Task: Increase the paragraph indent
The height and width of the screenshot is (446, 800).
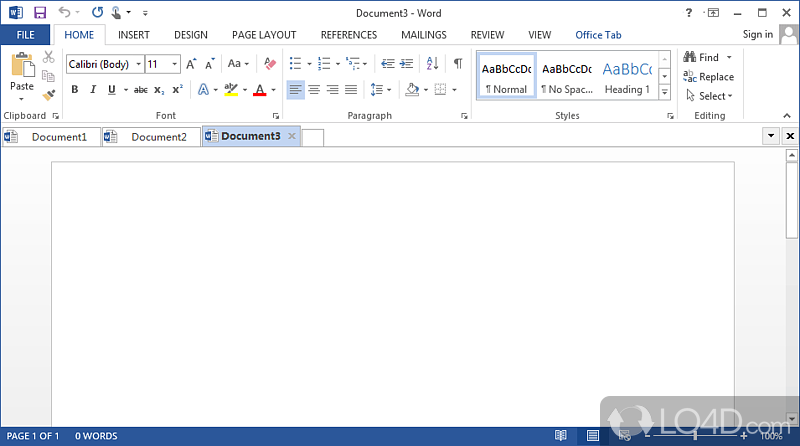Action: click(x=407, y=64)
